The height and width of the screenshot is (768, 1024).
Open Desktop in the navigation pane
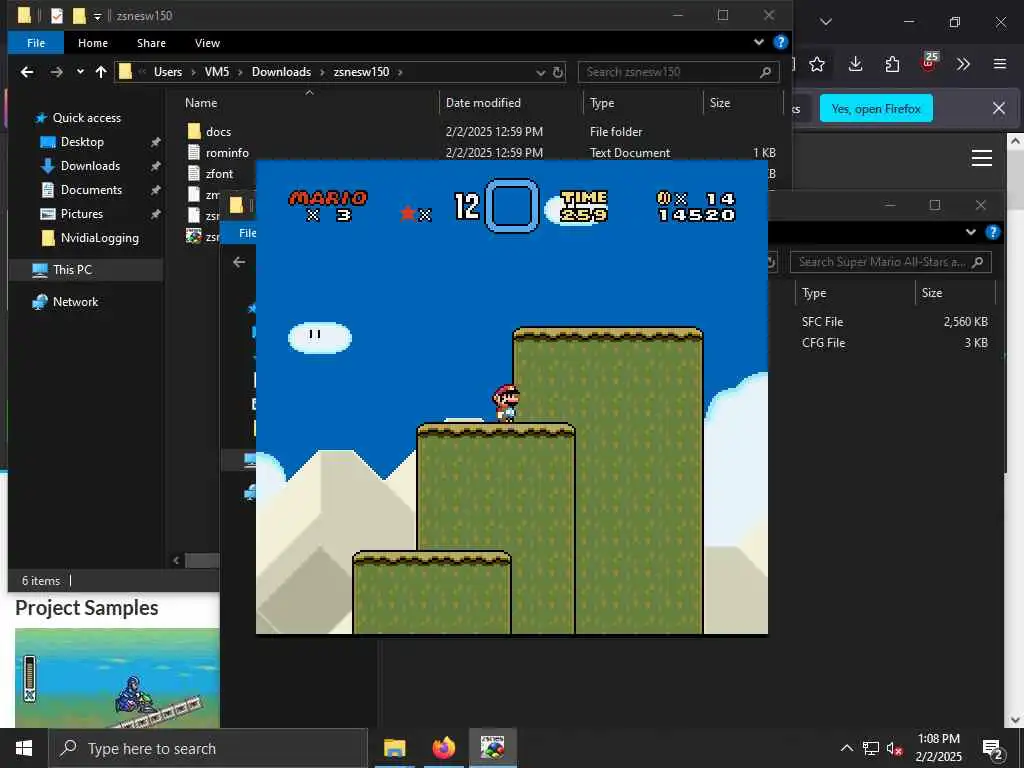(x=82, y=142)
